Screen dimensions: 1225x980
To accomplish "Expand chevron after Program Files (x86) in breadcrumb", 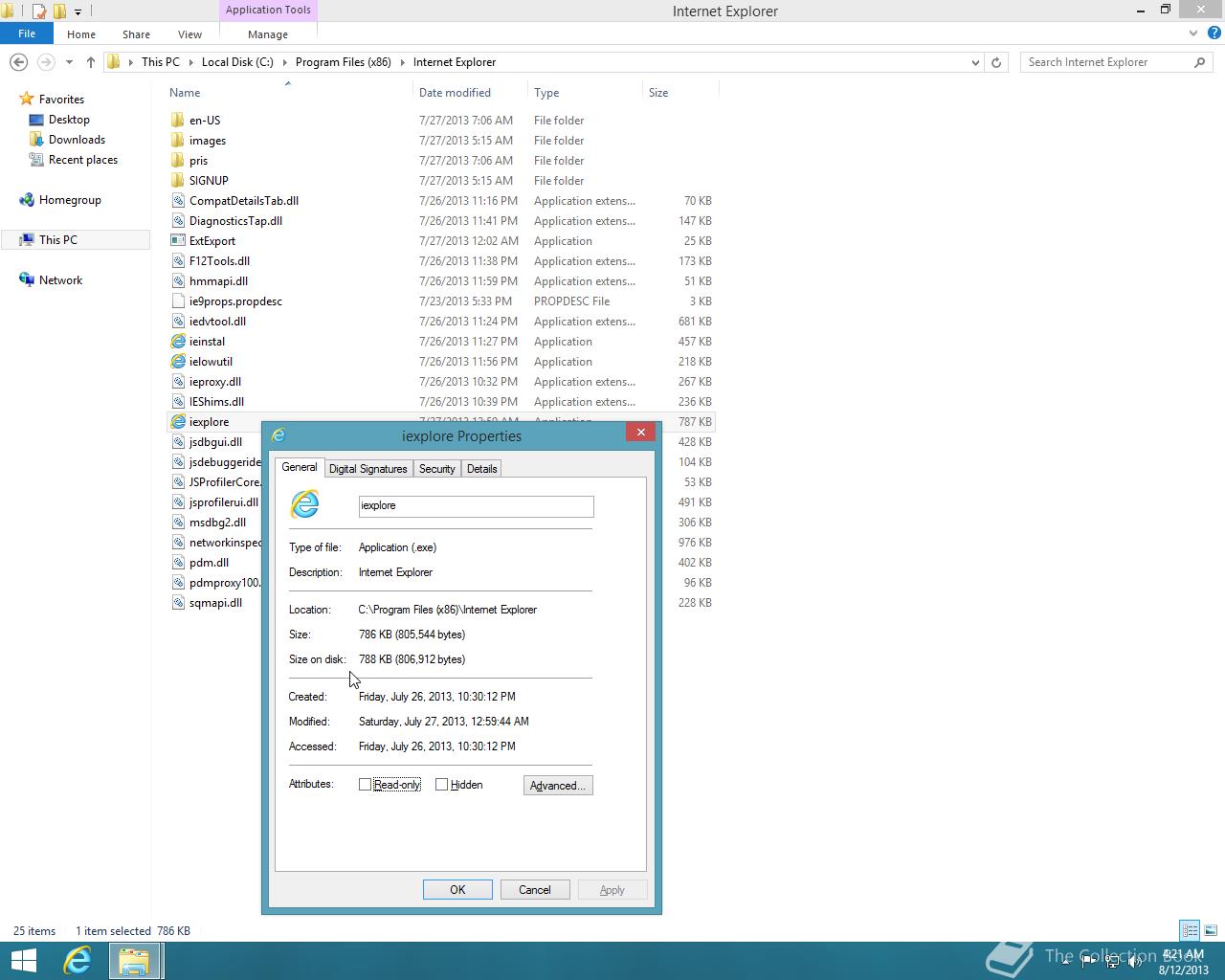I will click(x=402, y=62).
